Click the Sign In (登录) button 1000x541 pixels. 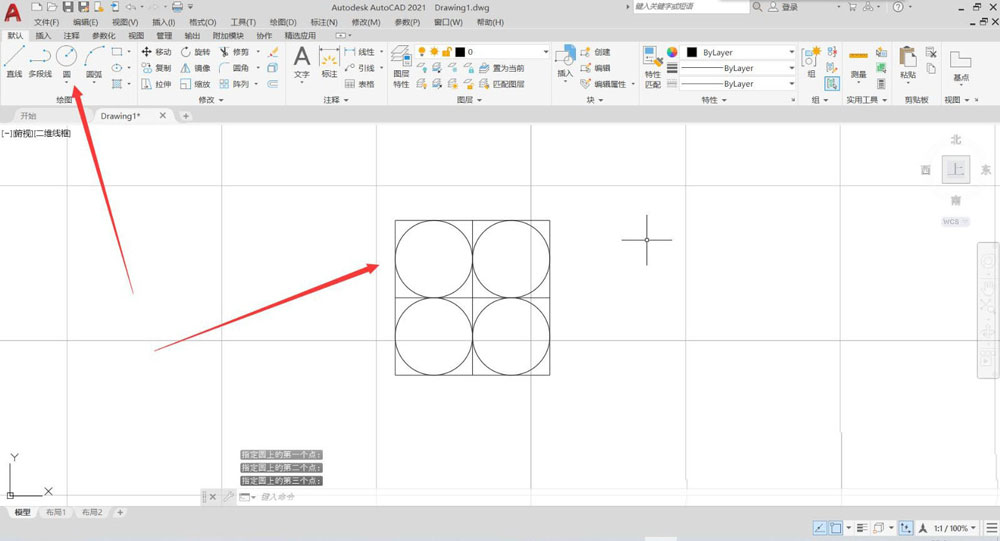click(x=783, y=7)
